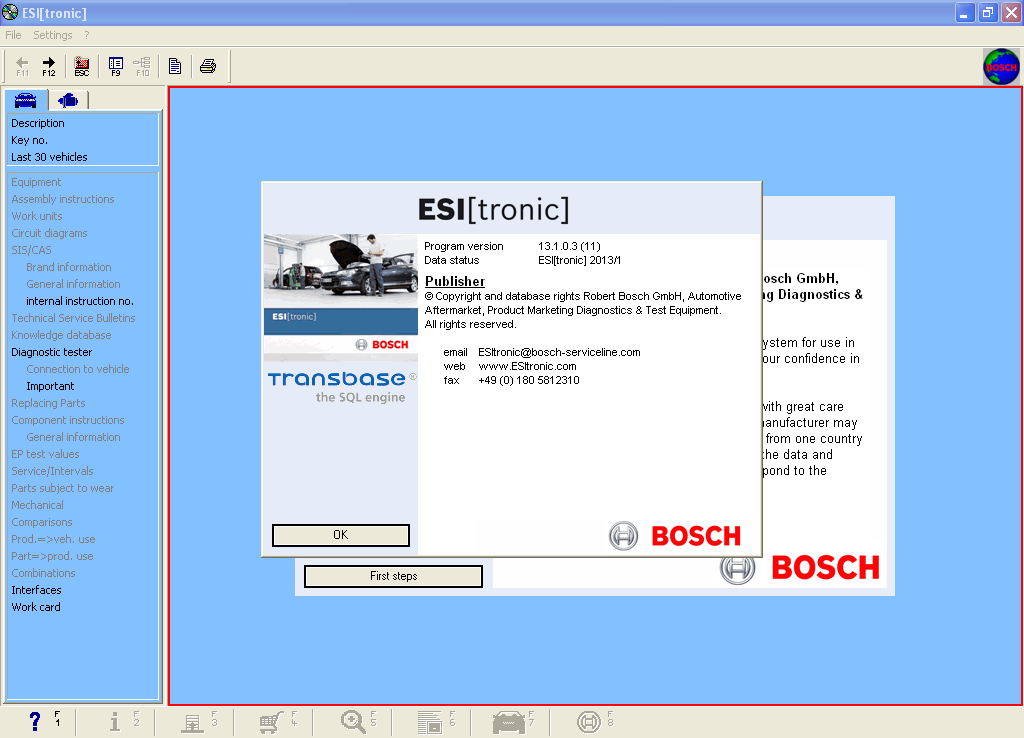Click the garage car photo thumbnail
The width and height of the screenshot is (1024, 738).
(340, 270)
